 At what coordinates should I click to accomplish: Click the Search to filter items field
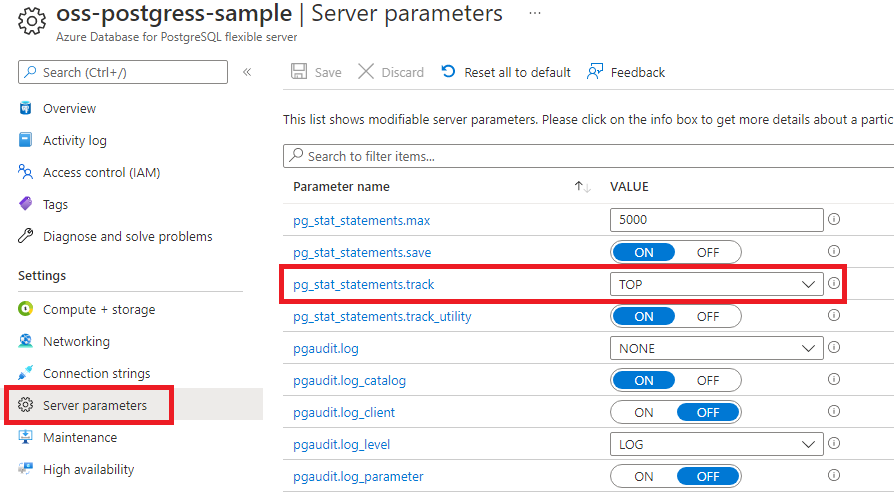[x=588, y=156]
